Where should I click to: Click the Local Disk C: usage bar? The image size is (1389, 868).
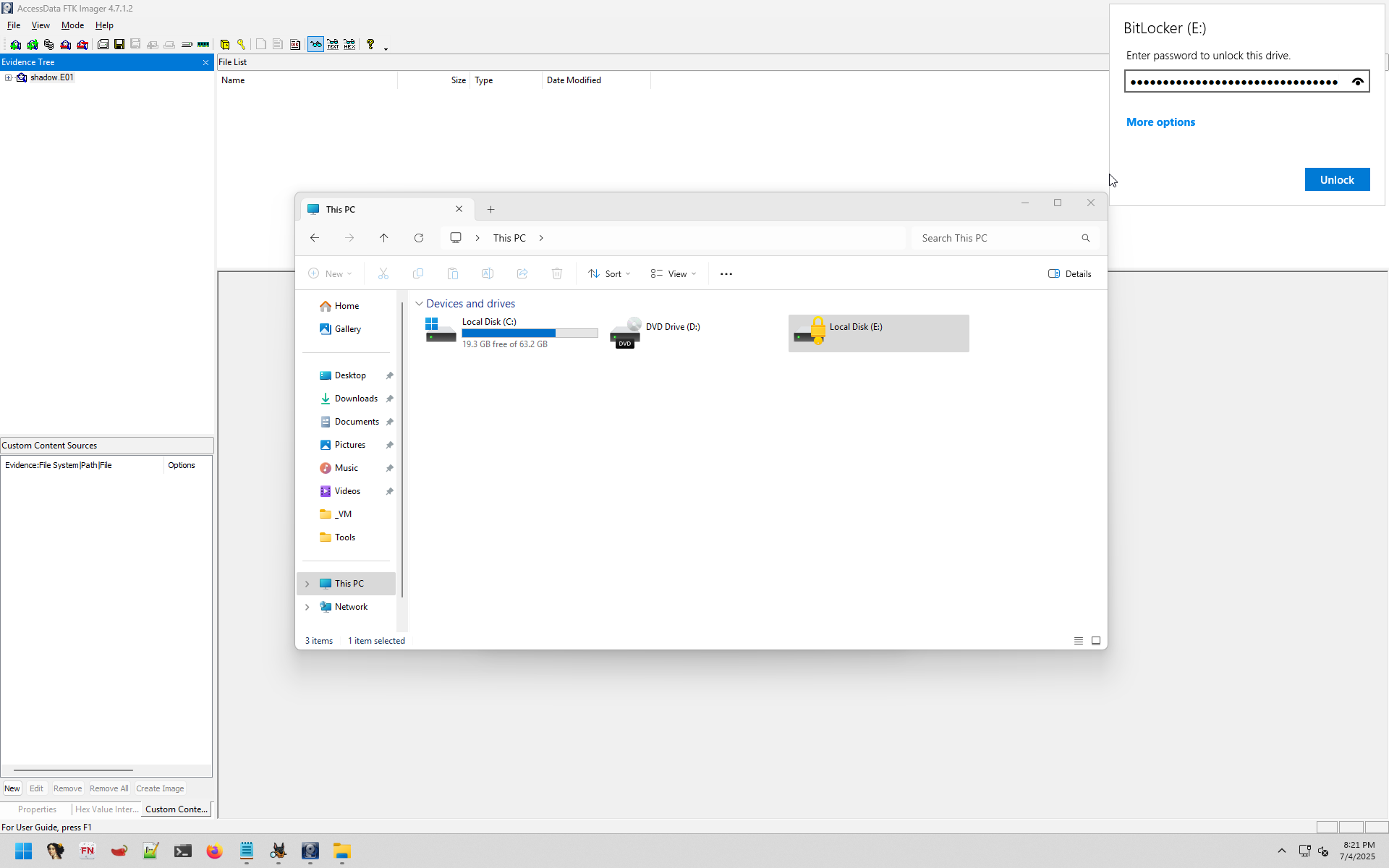[530, 333]
